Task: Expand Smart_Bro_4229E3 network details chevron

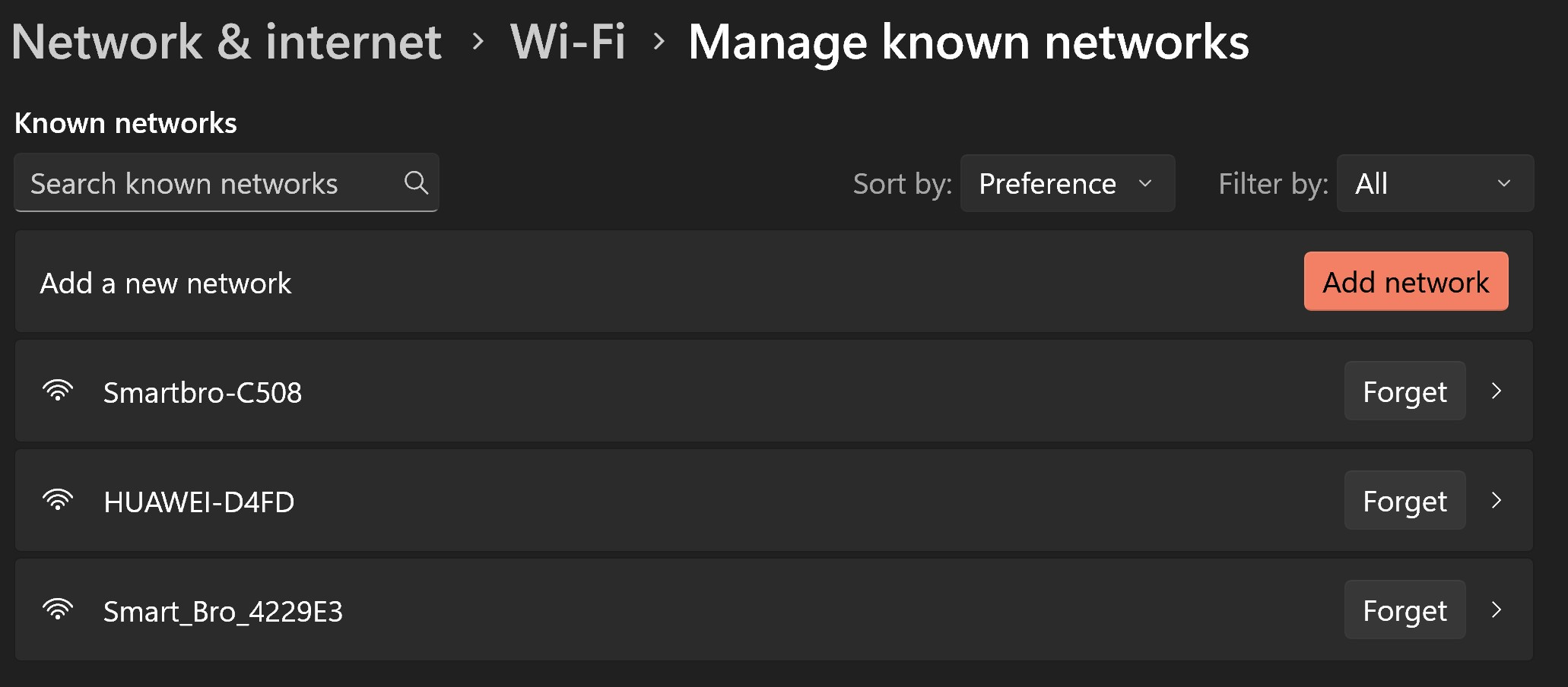Action: click(1497, 609)
